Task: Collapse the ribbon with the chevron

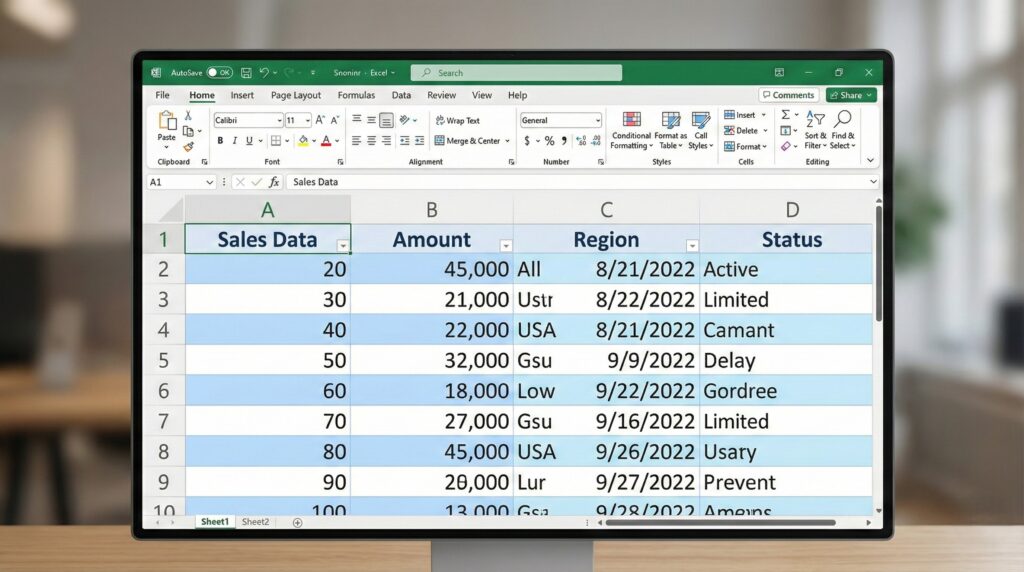Action: 870,160
